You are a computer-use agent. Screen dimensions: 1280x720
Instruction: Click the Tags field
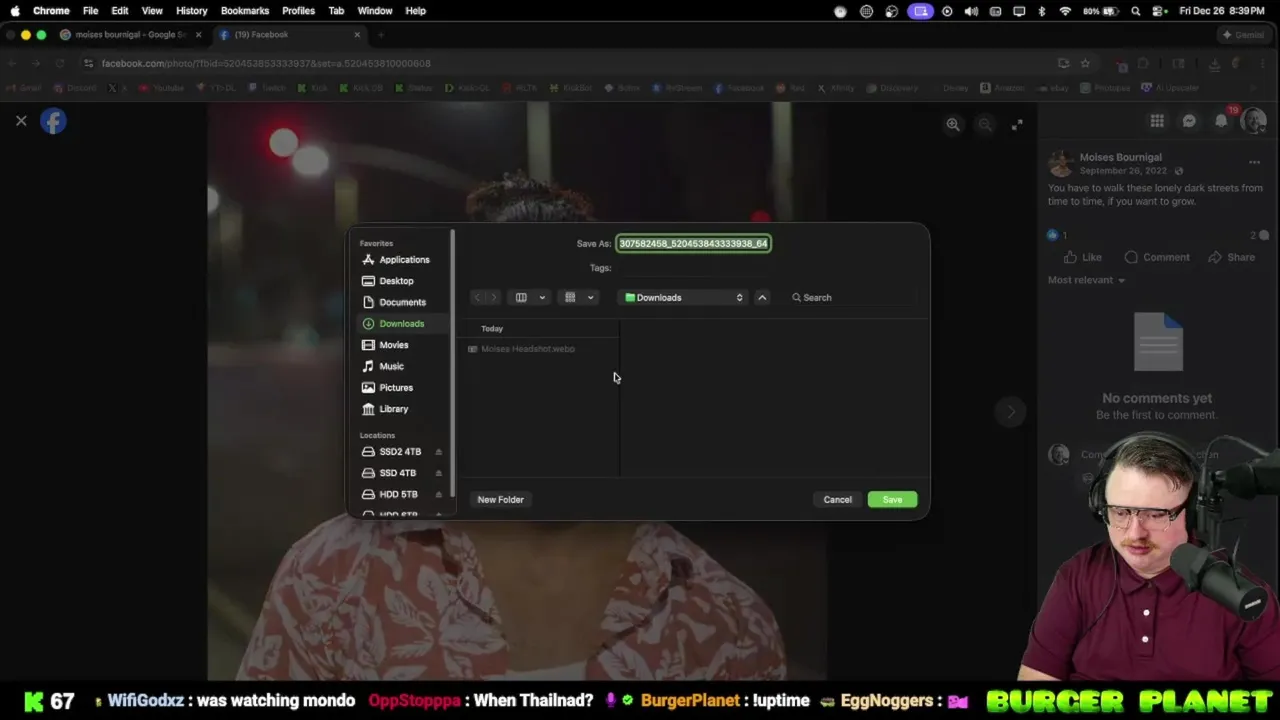pos(692,268)
